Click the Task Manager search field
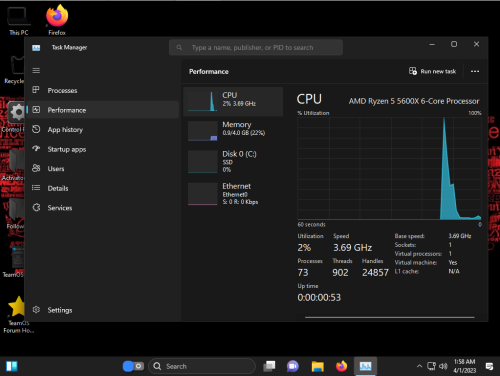This screenshot has width=500, height=376. (256, 48)
